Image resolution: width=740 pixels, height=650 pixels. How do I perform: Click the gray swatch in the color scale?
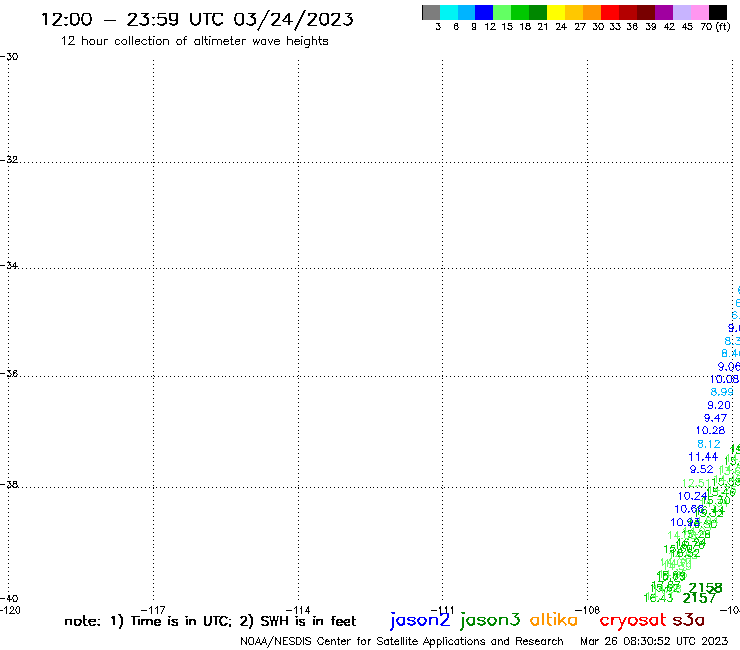[431, 12]
